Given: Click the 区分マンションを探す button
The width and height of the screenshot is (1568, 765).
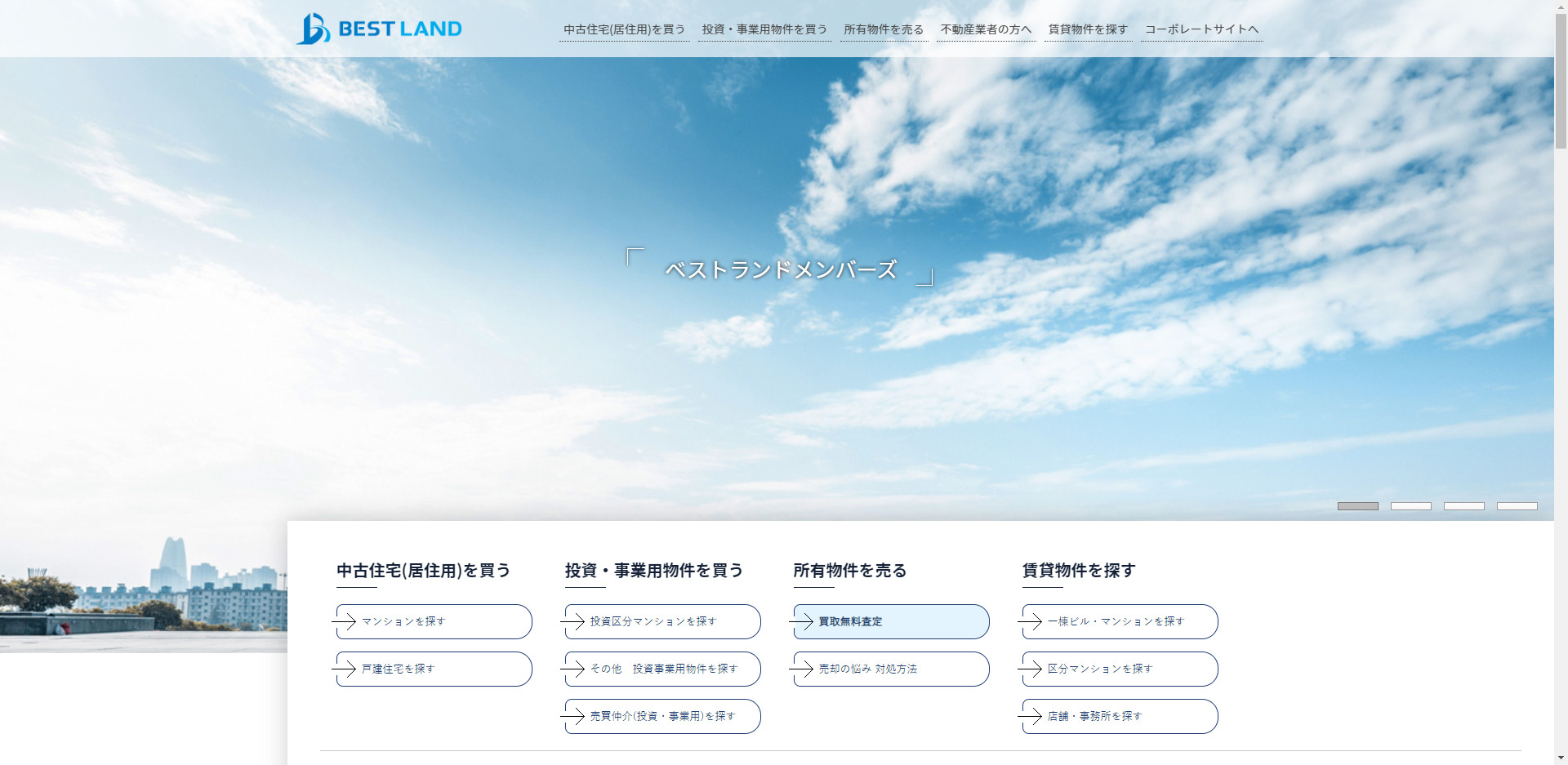Looking at the screenshot, I should [x=1120, y=669].
